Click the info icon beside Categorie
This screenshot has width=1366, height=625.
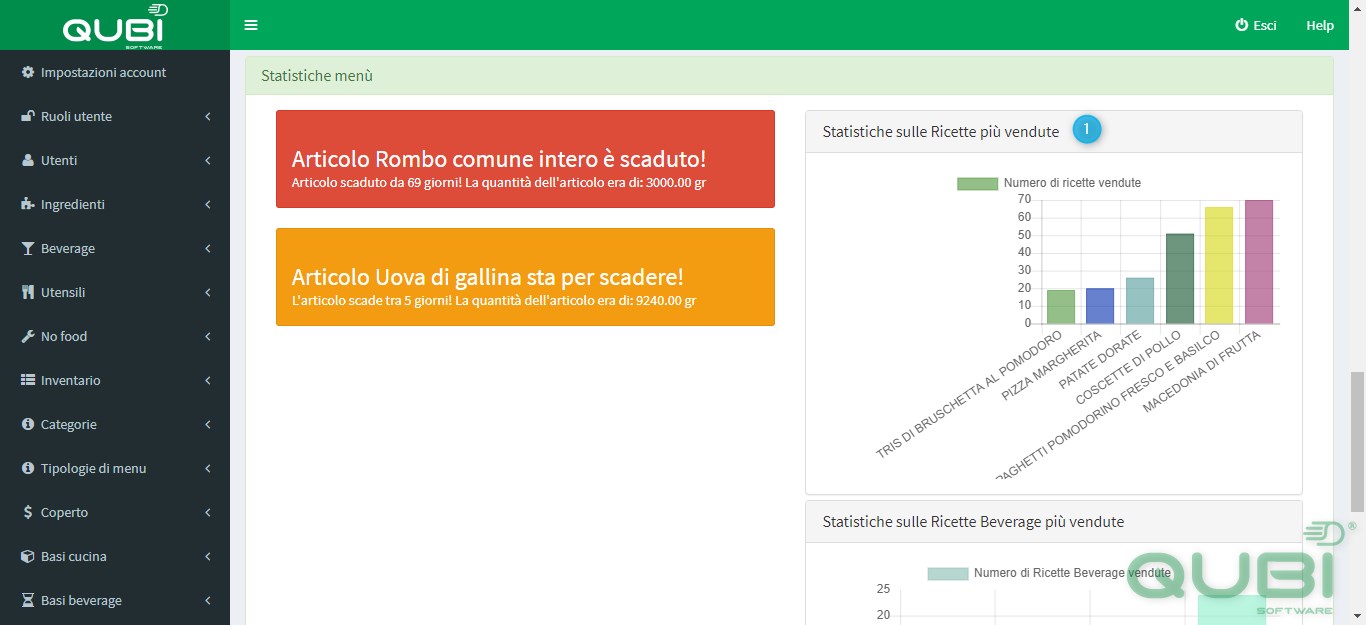click(x=28, y=425)
